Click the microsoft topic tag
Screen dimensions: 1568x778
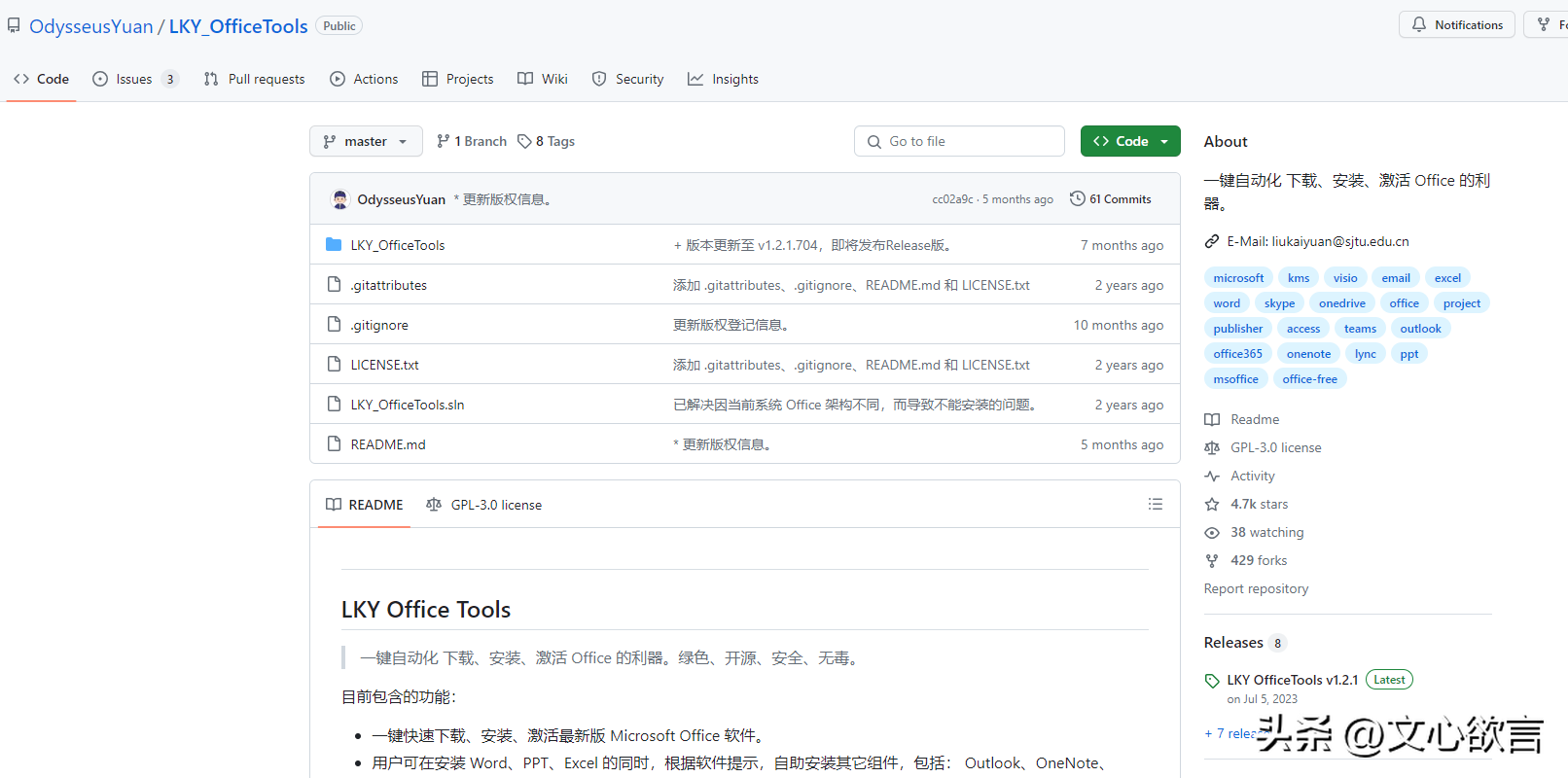tap(1238, 278)
